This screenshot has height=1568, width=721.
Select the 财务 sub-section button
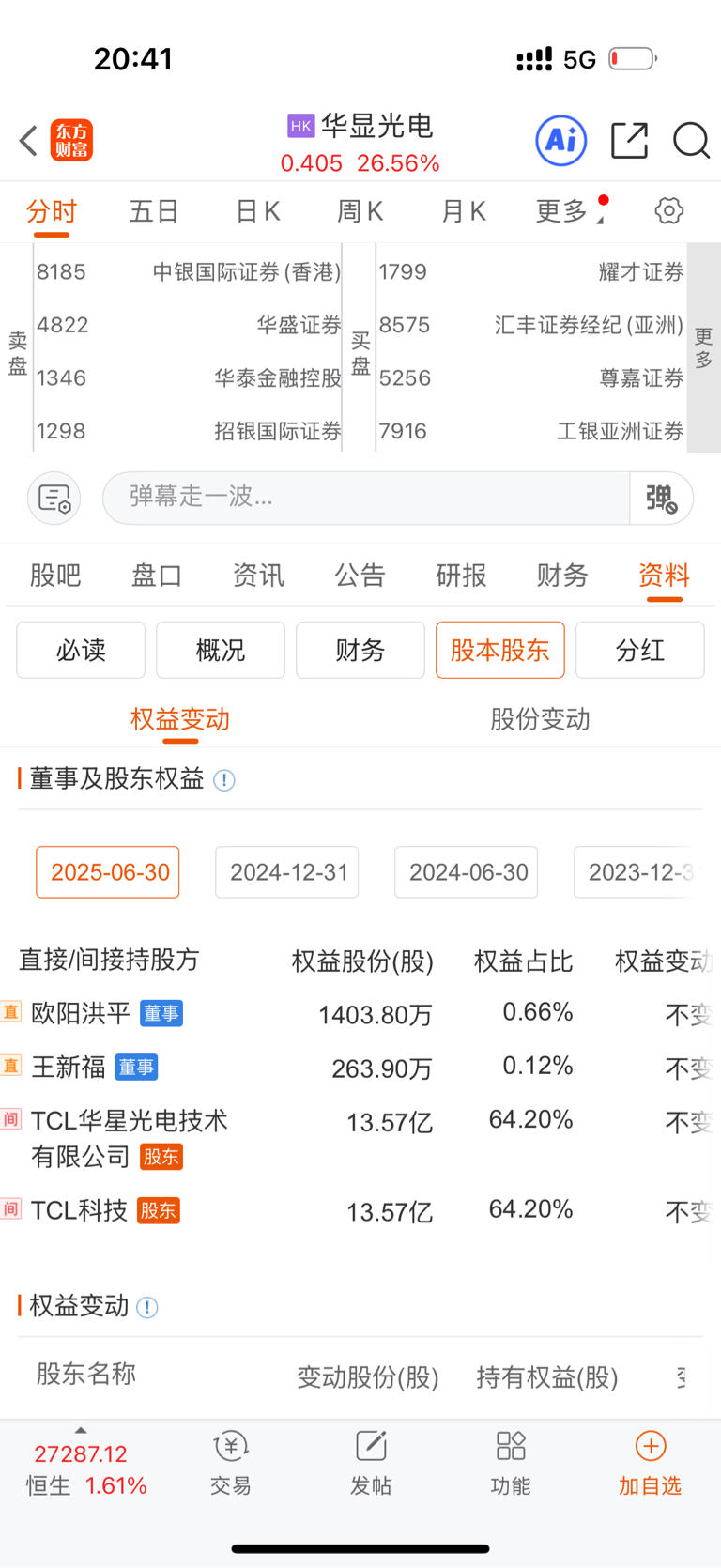(360, 650)
